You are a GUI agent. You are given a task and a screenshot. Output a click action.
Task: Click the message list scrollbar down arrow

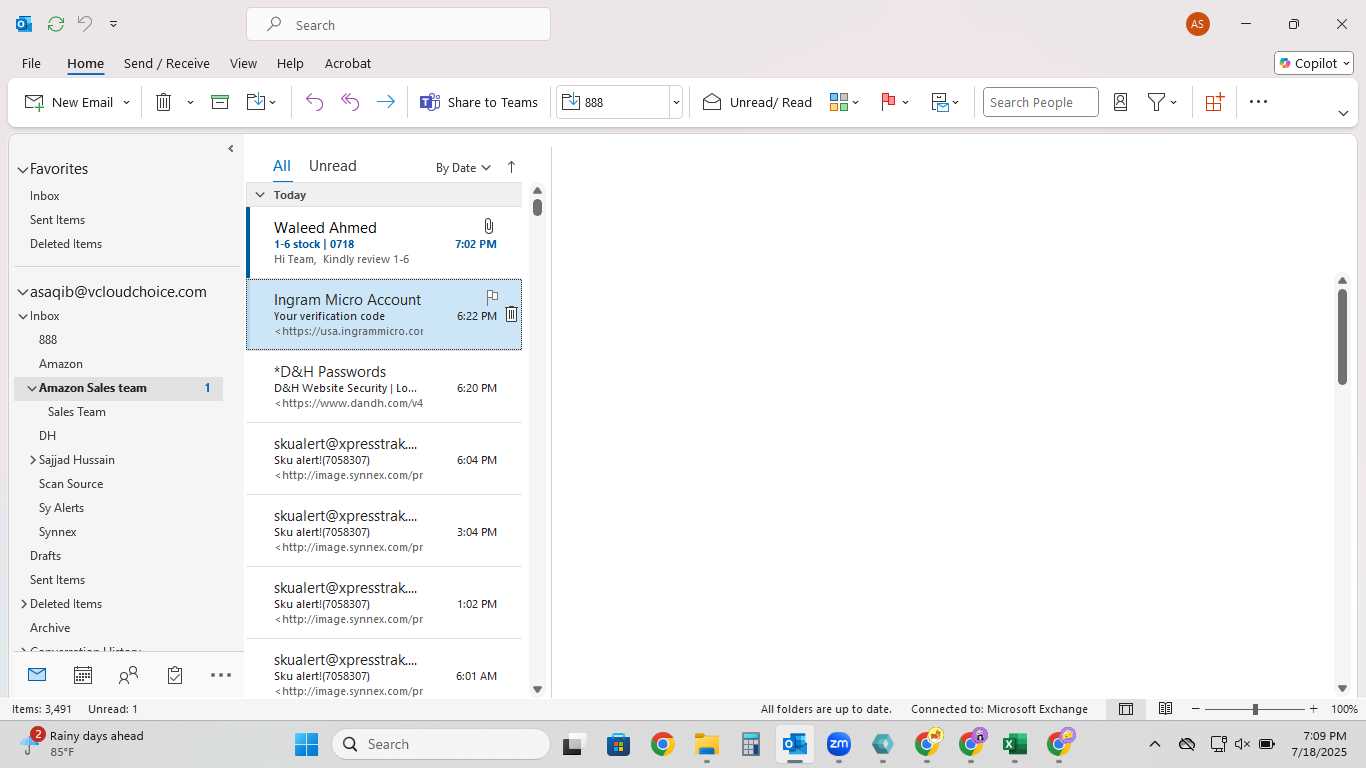(x=537, y=689)
